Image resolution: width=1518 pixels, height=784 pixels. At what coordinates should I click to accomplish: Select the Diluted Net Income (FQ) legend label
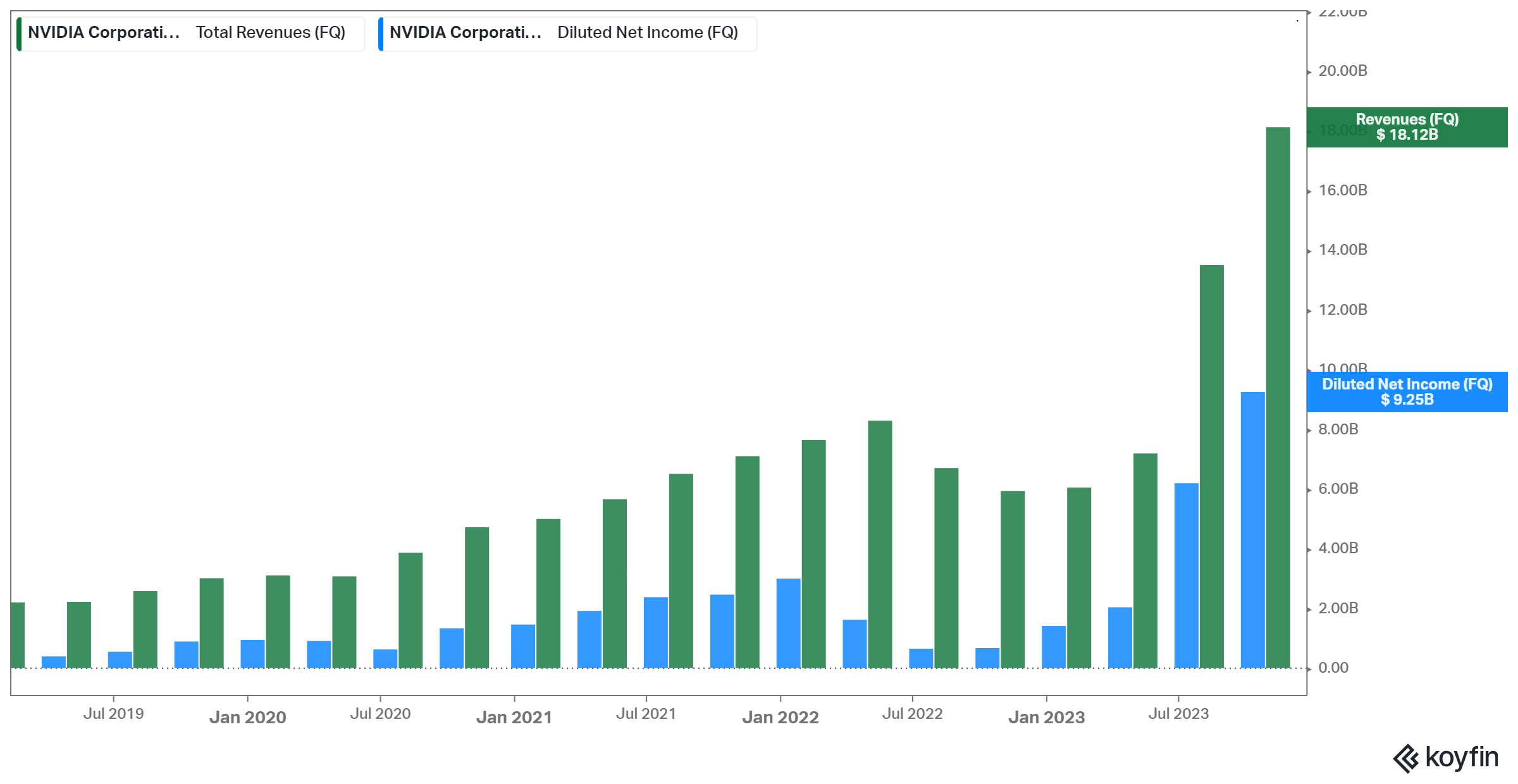click(x=648, y=33)
